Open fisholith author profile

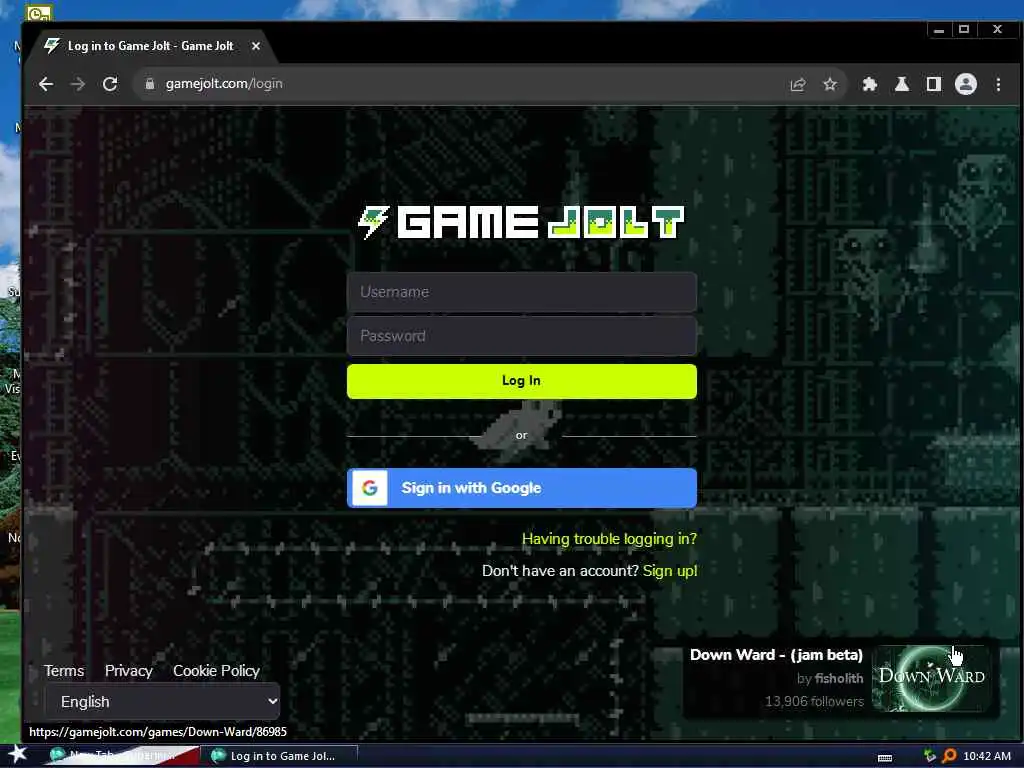[839, 679]
